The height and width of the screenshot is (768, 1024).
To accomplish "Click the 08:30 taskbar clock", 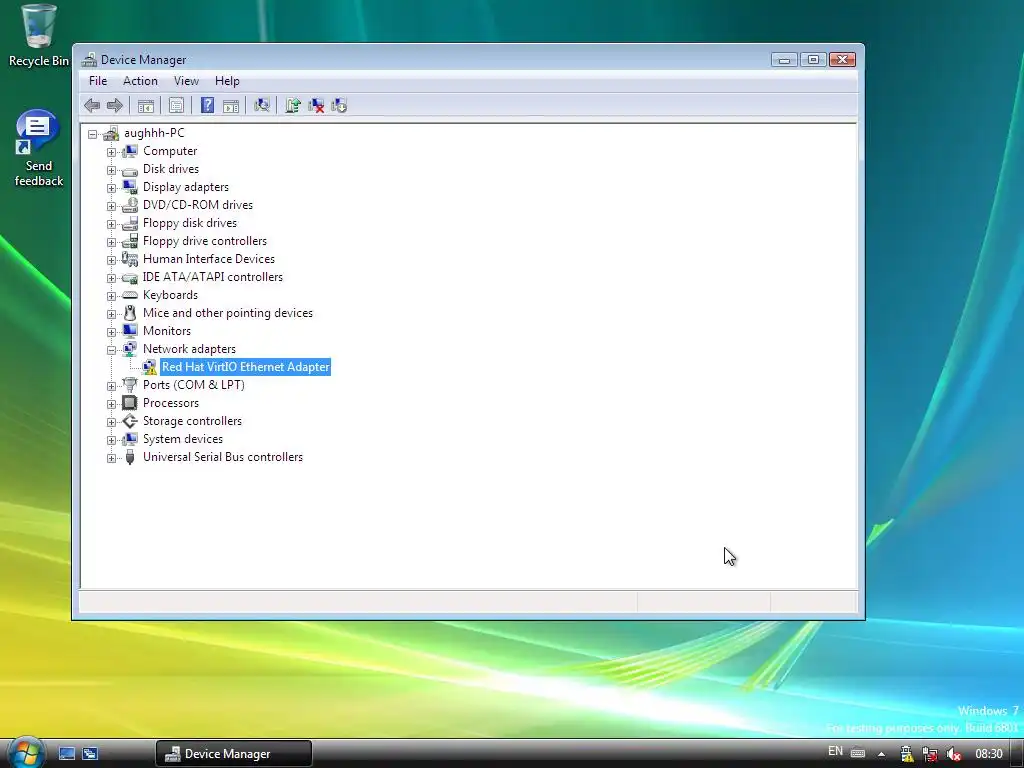I will tap(989, 754).
